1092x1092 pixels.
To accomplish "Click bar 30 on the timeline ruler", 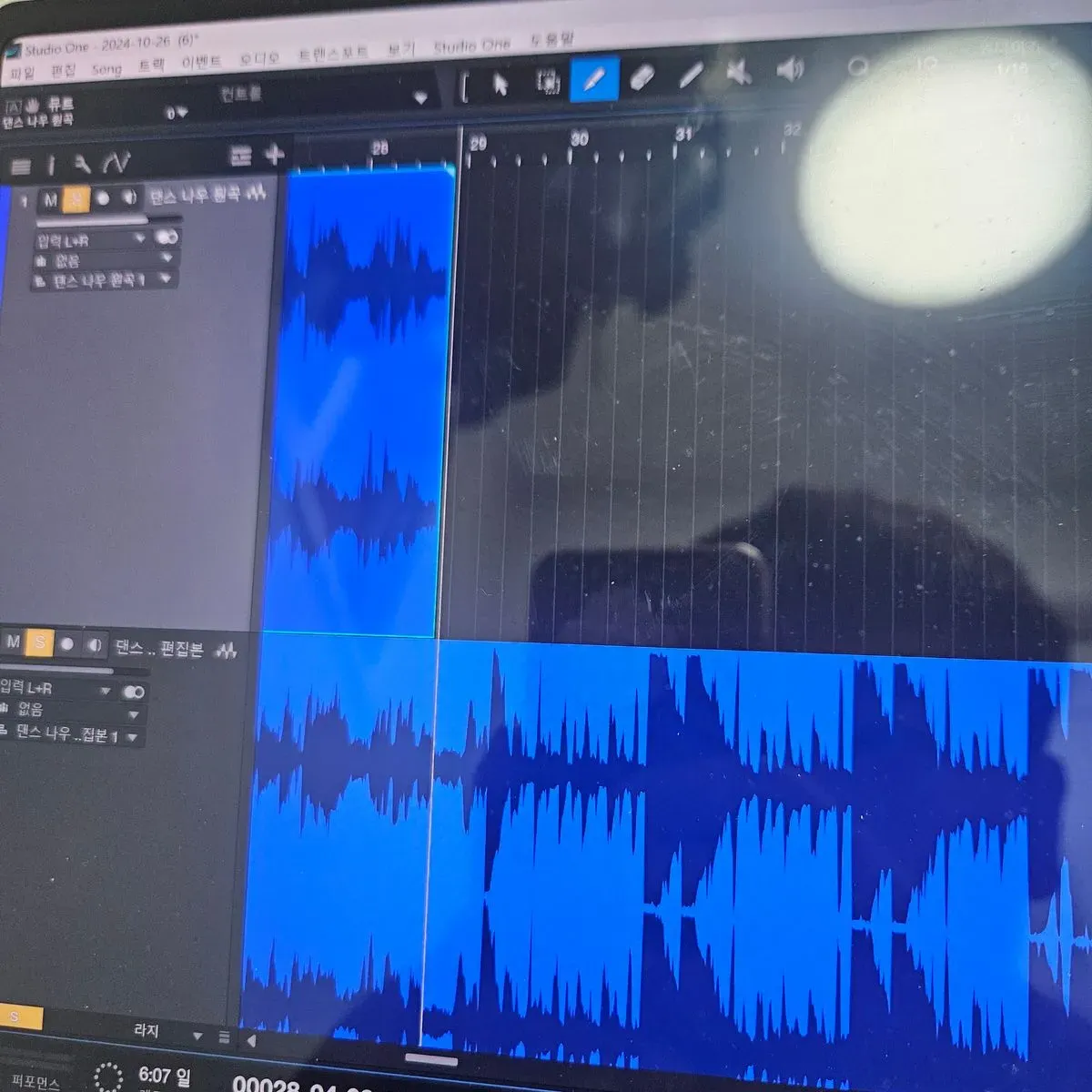I will [x=579, y=139].
